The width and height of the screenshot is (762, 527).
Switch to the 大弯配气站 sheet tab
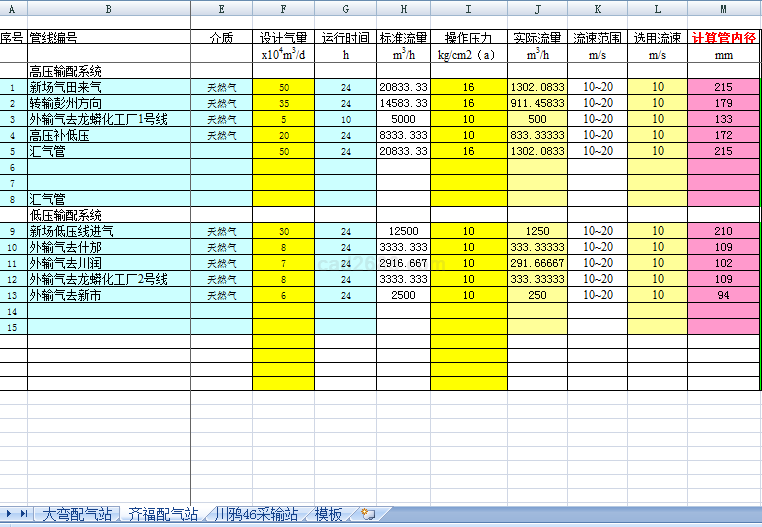[76, 514]
